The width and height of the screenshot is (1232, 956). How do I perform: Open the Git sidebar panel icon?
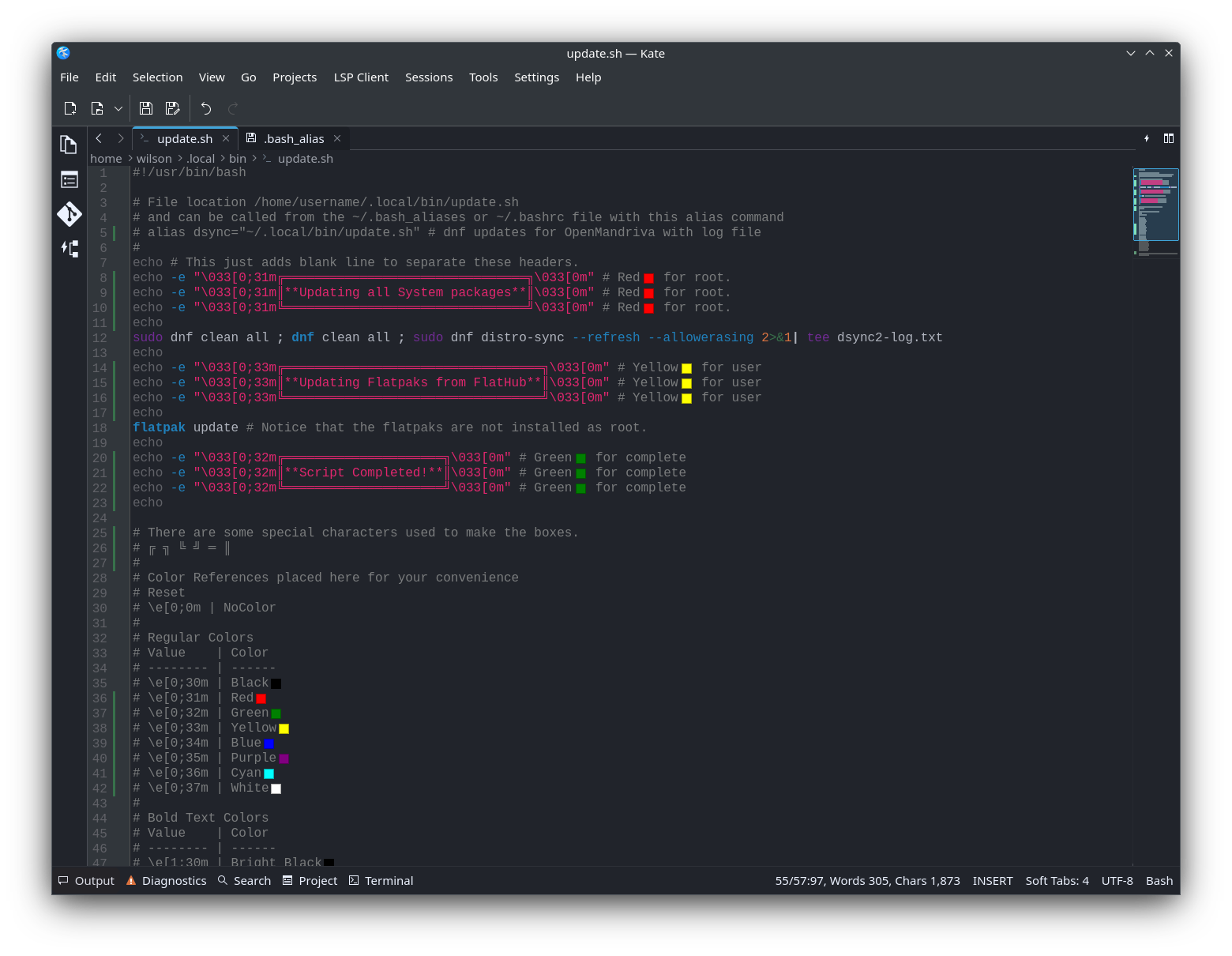pyautogui.click(x=69, y=214)
